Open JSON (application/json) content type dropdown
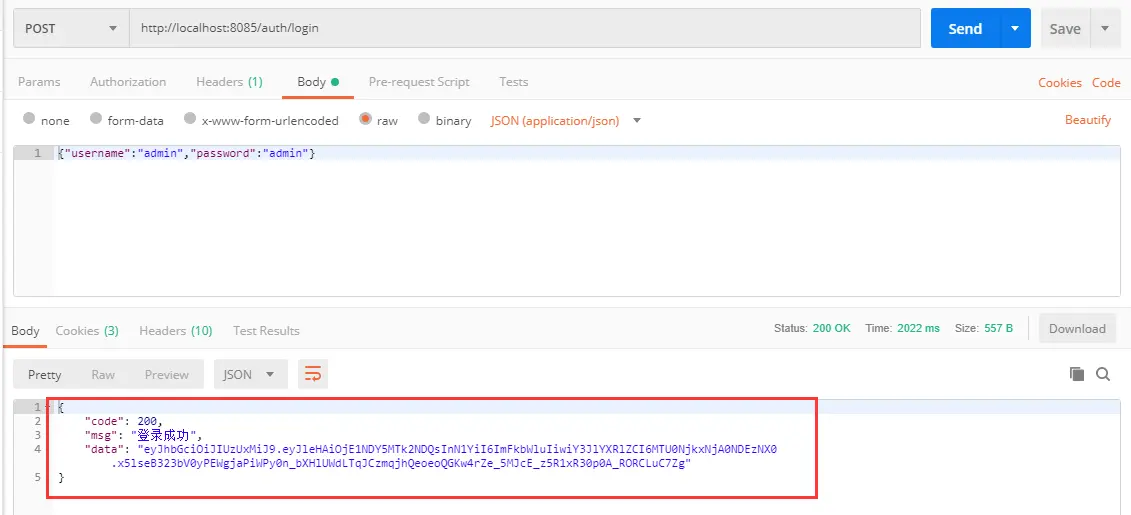Image resolution: width=1131 pixels, height=515 pixels. [x=566, y=120]
